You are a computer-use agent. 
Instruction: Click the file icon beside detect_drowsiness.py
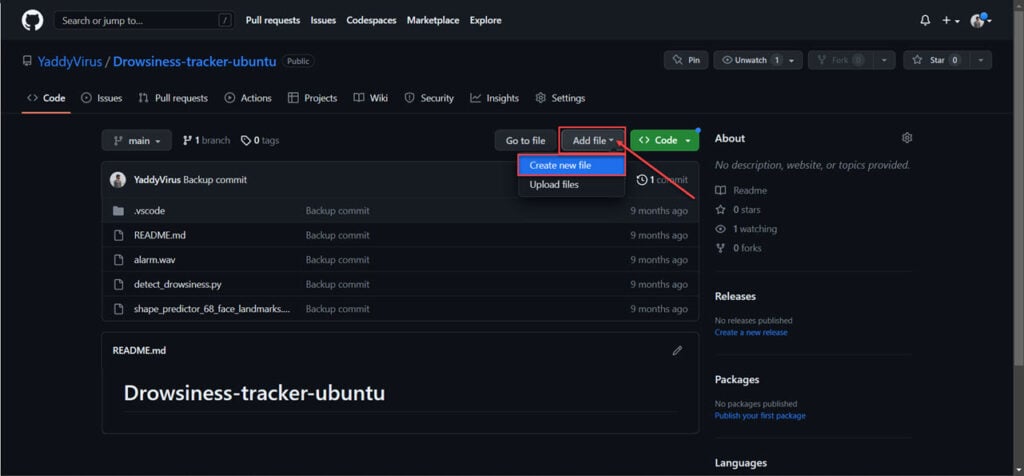(118, 285)
